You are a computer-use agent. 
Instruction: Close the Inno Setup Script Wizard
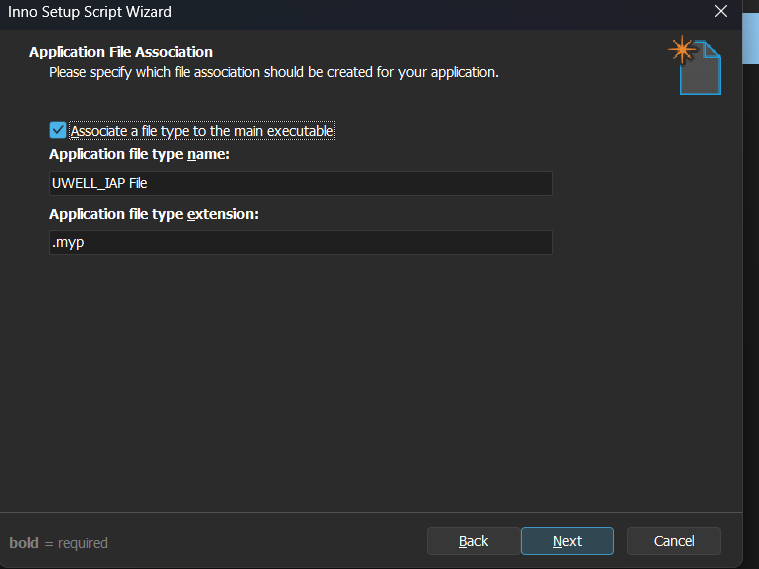pyautogui.click(x=721, y=11)
